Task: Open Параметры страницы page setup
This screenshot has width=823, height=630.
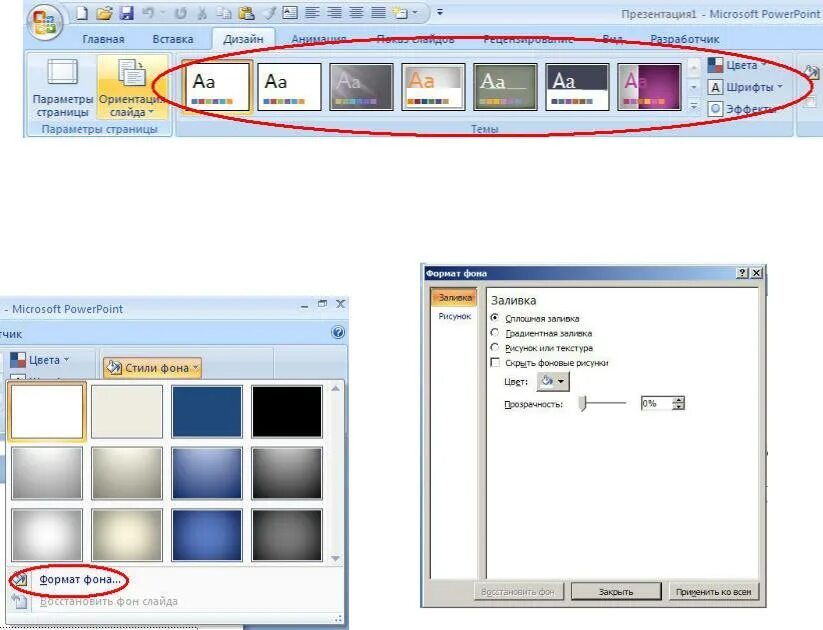Action: click(62, 88)
